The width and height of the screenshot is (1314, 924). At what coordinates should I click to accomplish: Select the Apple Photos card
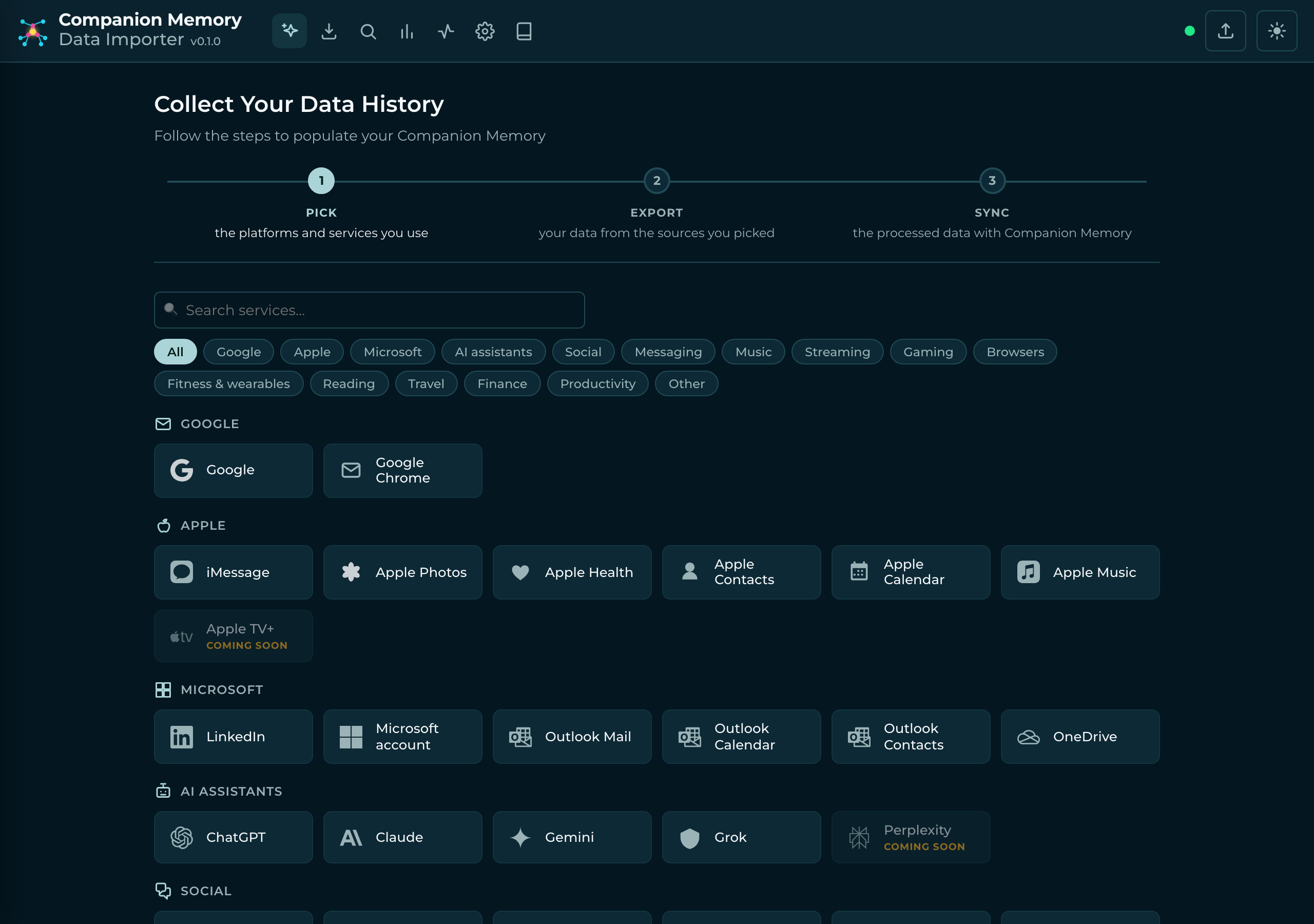403,572
